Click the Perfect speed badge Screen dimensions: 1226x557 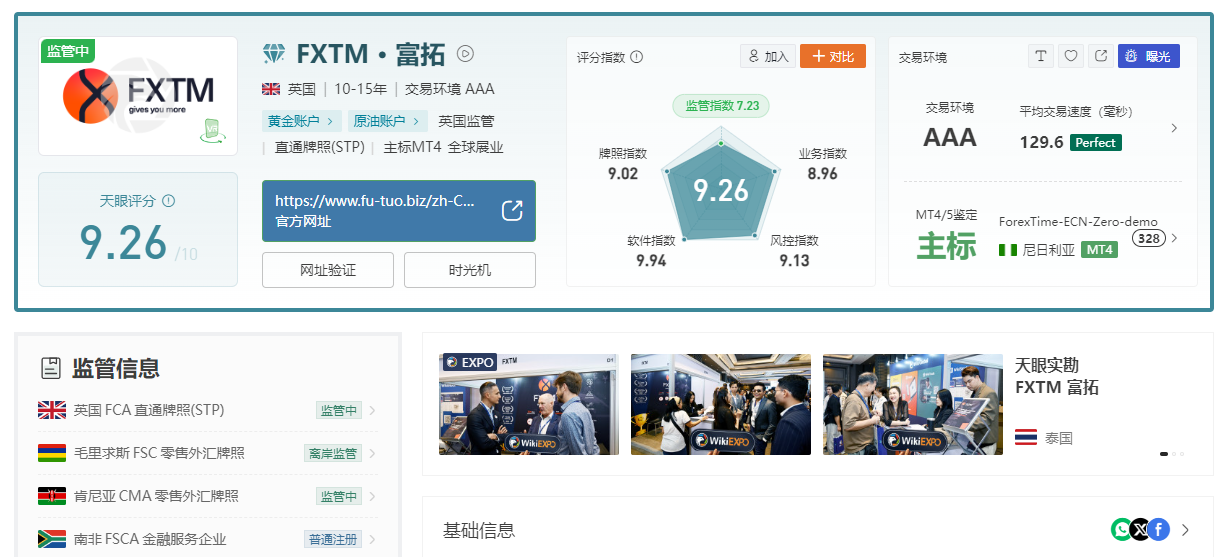(x=1096, y=142)
